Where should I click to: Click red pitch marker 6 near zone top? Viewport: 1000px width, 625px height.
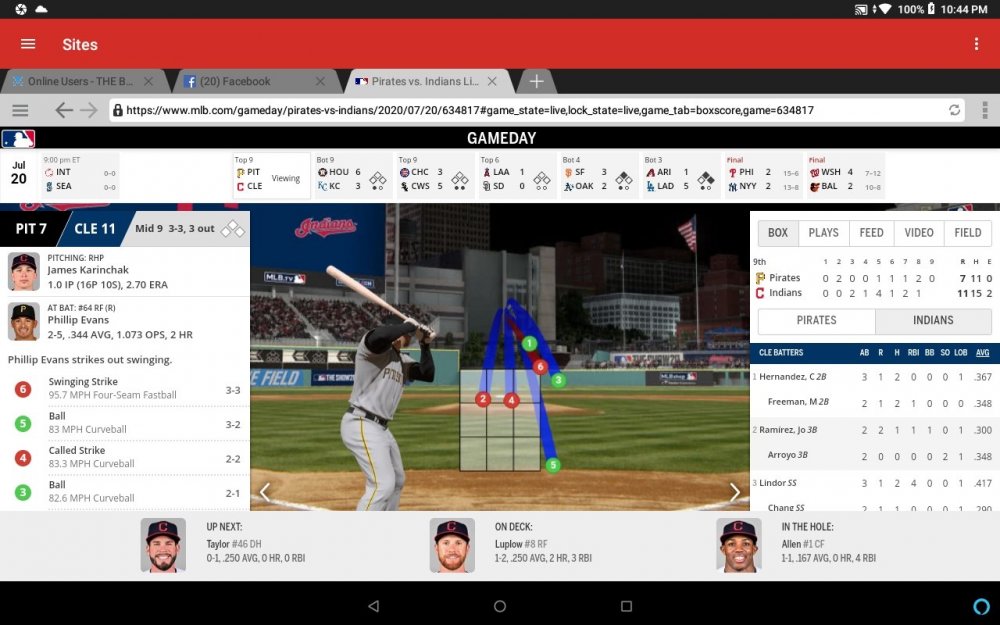click(x=540, y=366)
